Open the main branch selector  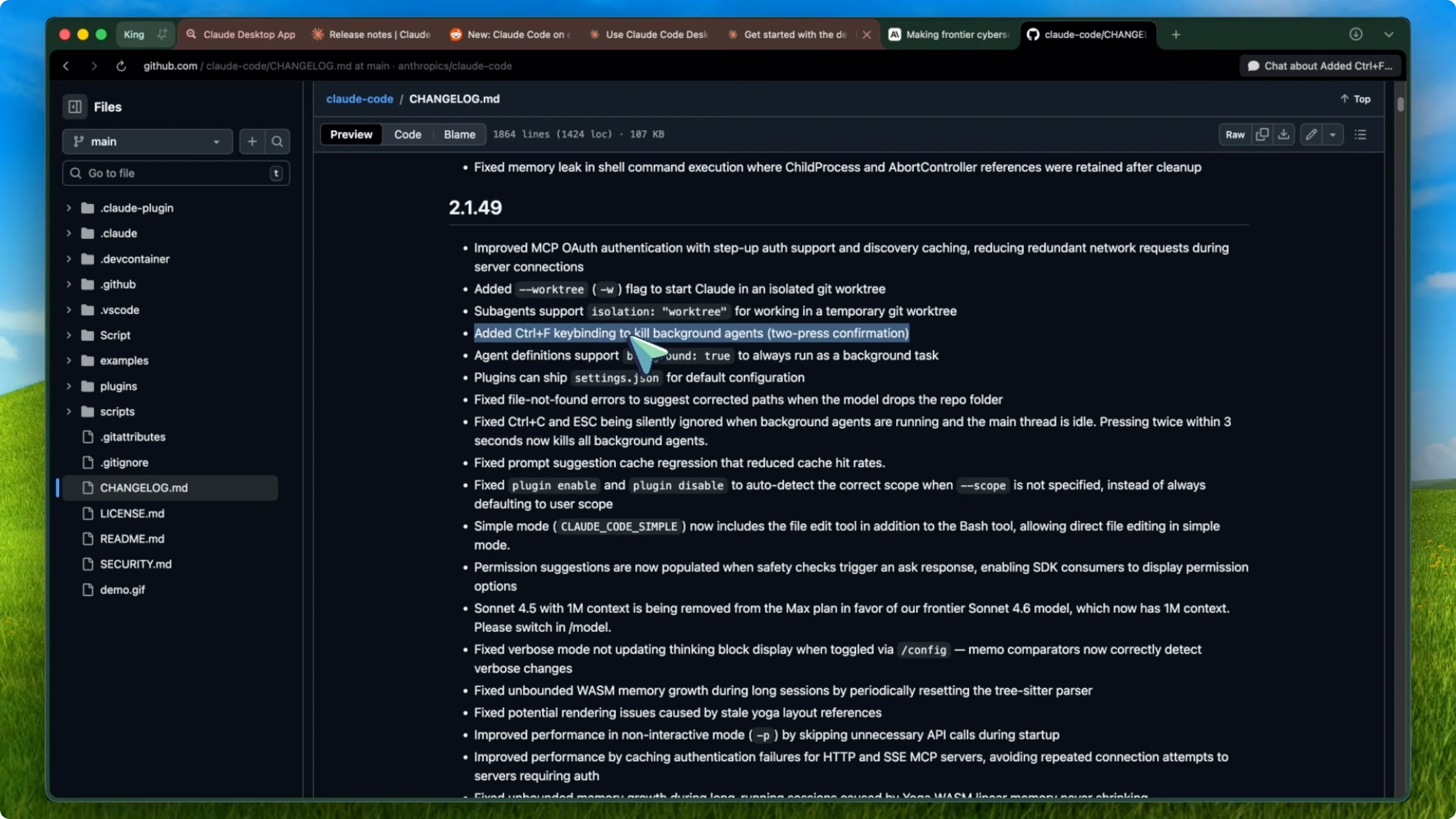click(147, 141)
